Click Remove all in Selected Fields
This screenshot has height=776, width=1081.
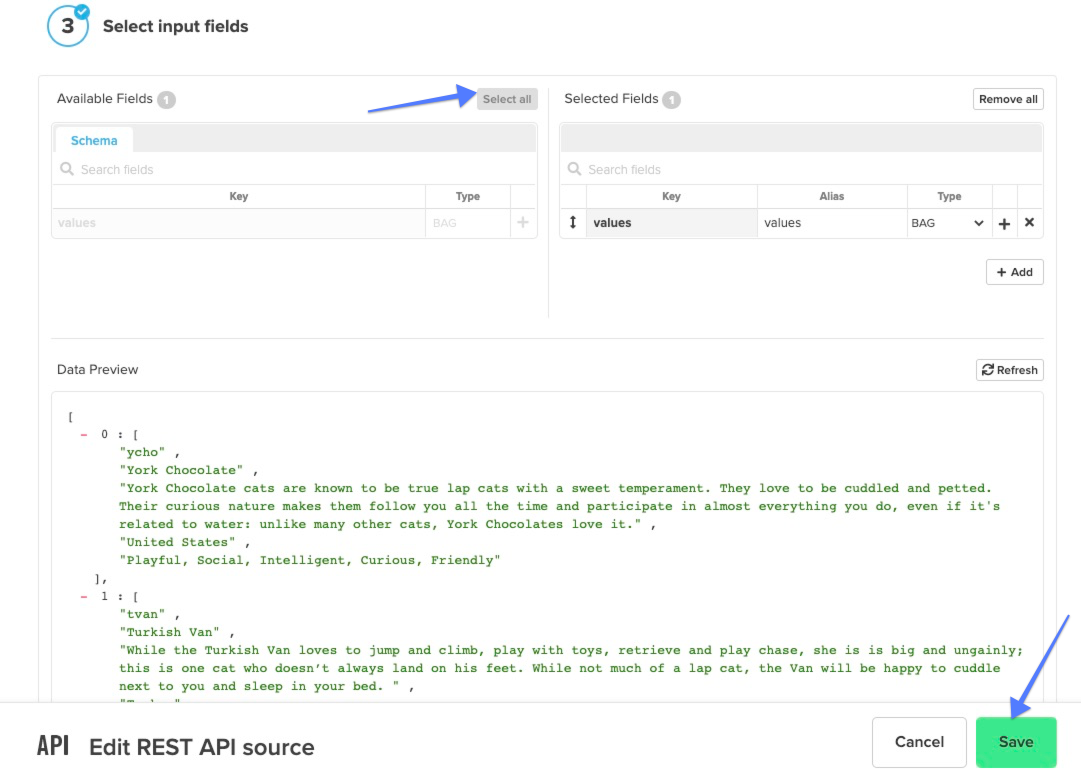point(1007,99)
